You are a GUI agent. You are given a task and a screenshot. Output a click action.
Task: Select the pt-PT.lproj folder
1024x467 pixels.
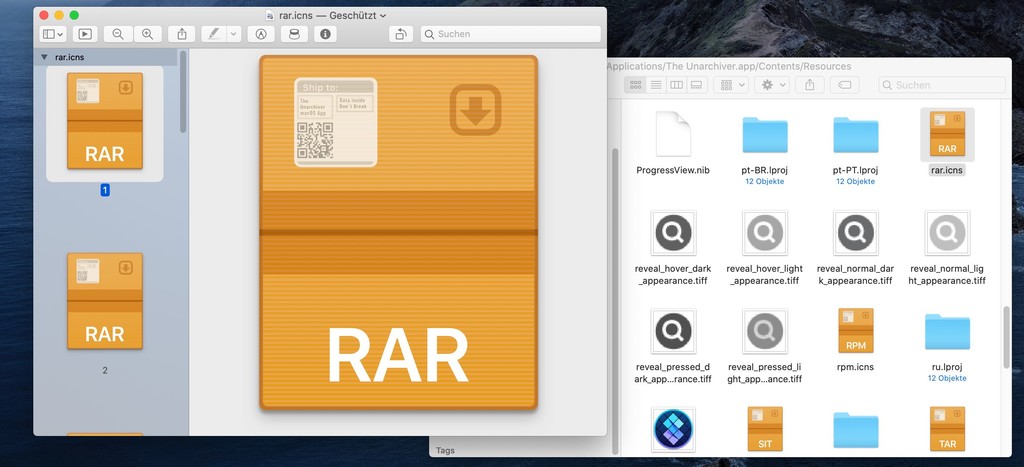(856, 135)
